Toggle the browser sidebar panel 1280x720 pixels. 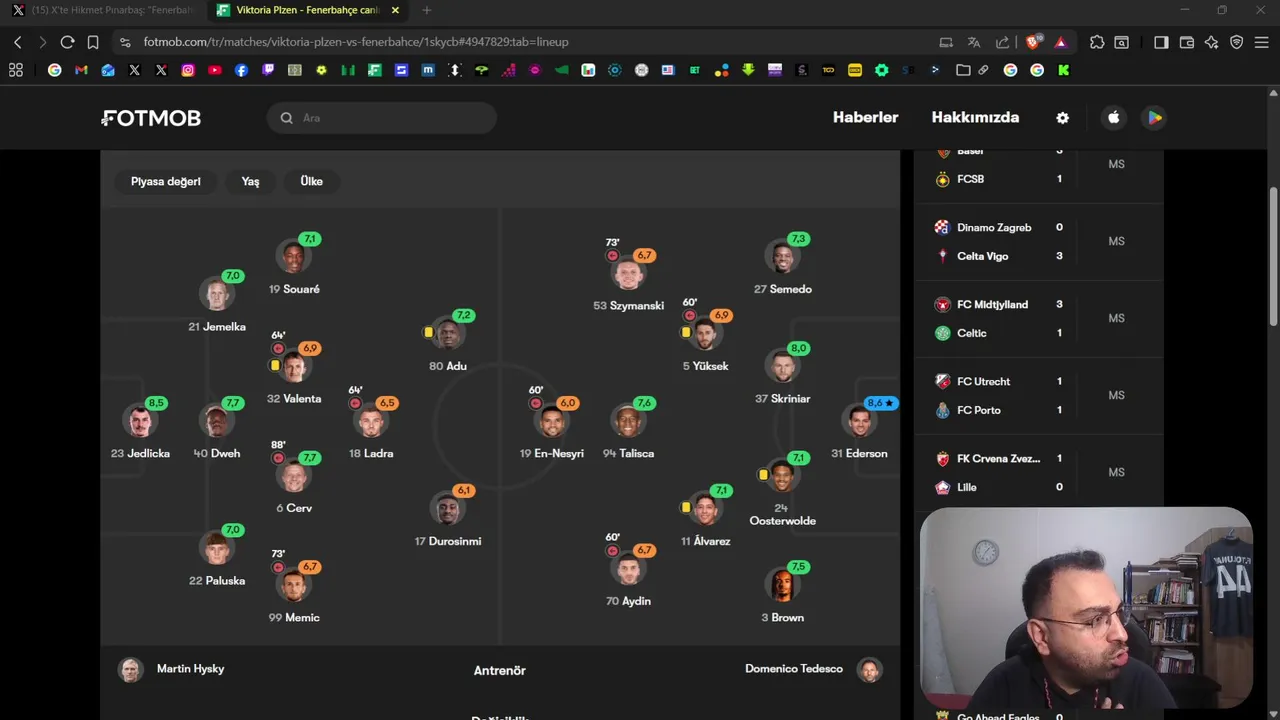(x=1161, y=42)
